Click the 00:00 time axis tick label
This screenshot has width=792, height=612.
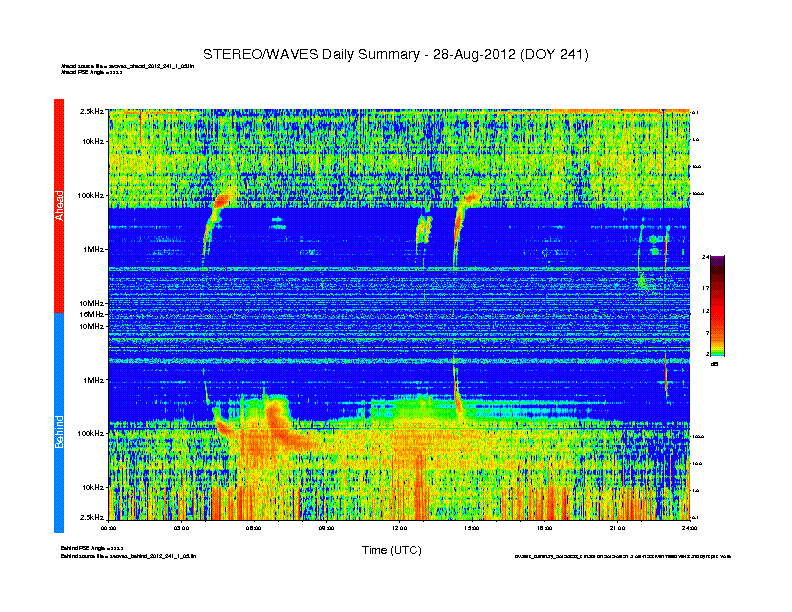point(109,527)
